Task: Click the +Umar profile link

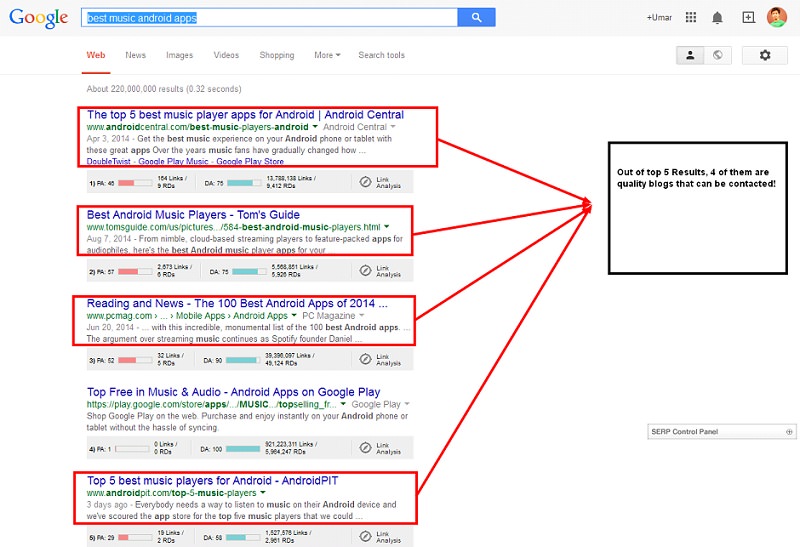Action: (x=659, y=17)
